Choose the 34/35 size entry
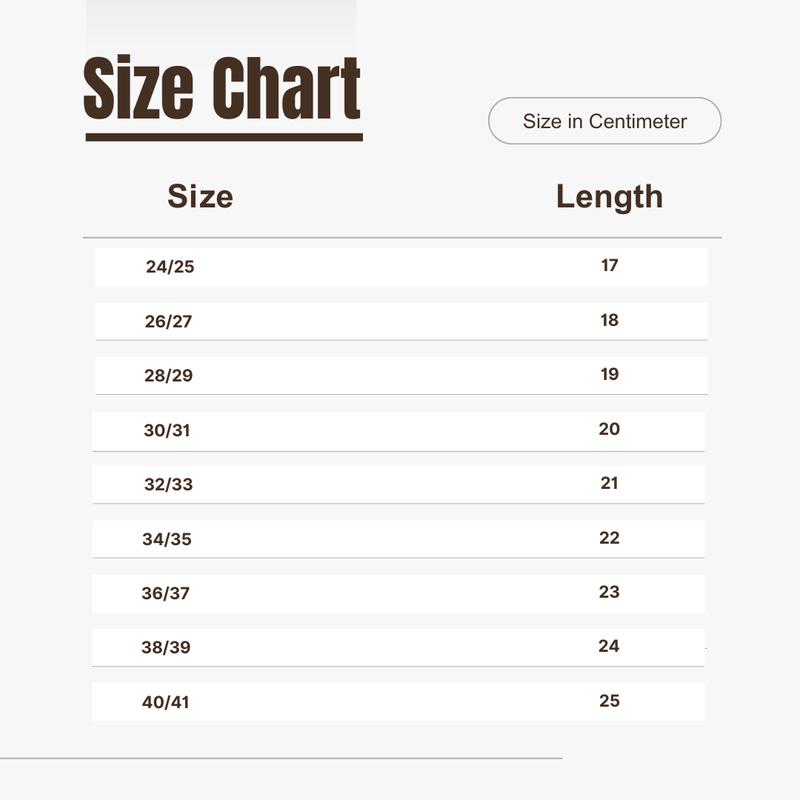Image resolution: width=800 pixels, height=800 pixels. tap(167, 539)
